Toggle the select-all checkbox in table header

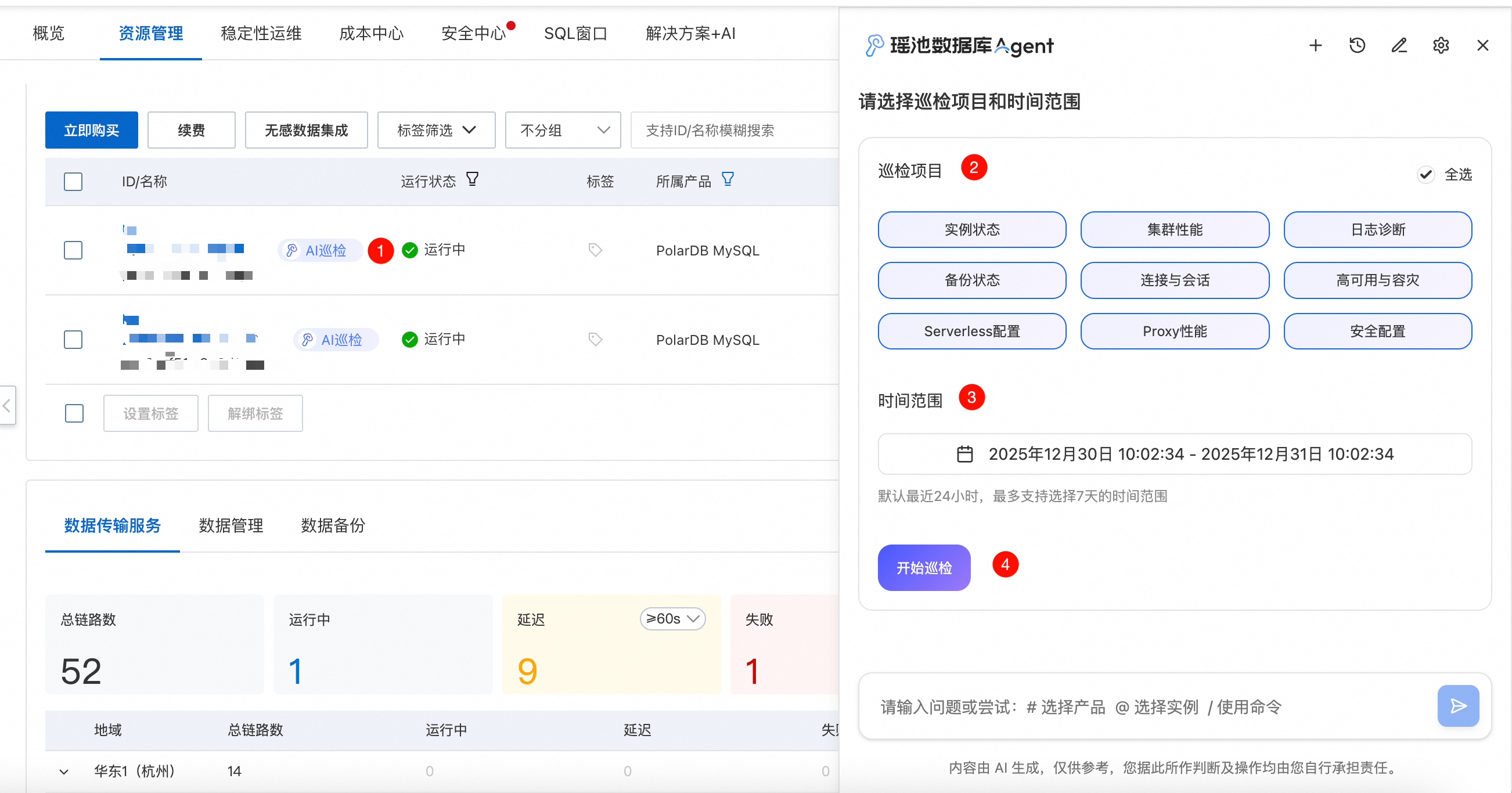[x=73, y=181]
